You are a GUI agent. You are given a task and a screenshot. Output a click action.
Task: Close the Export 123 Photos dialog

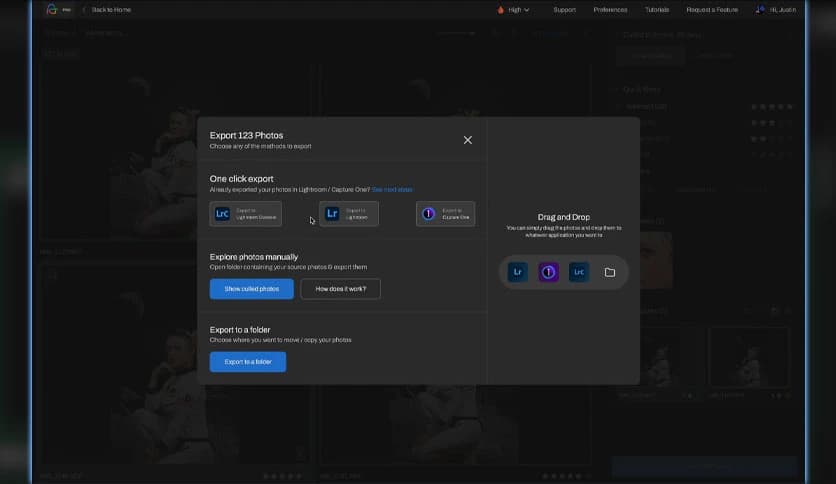(467, 140)
